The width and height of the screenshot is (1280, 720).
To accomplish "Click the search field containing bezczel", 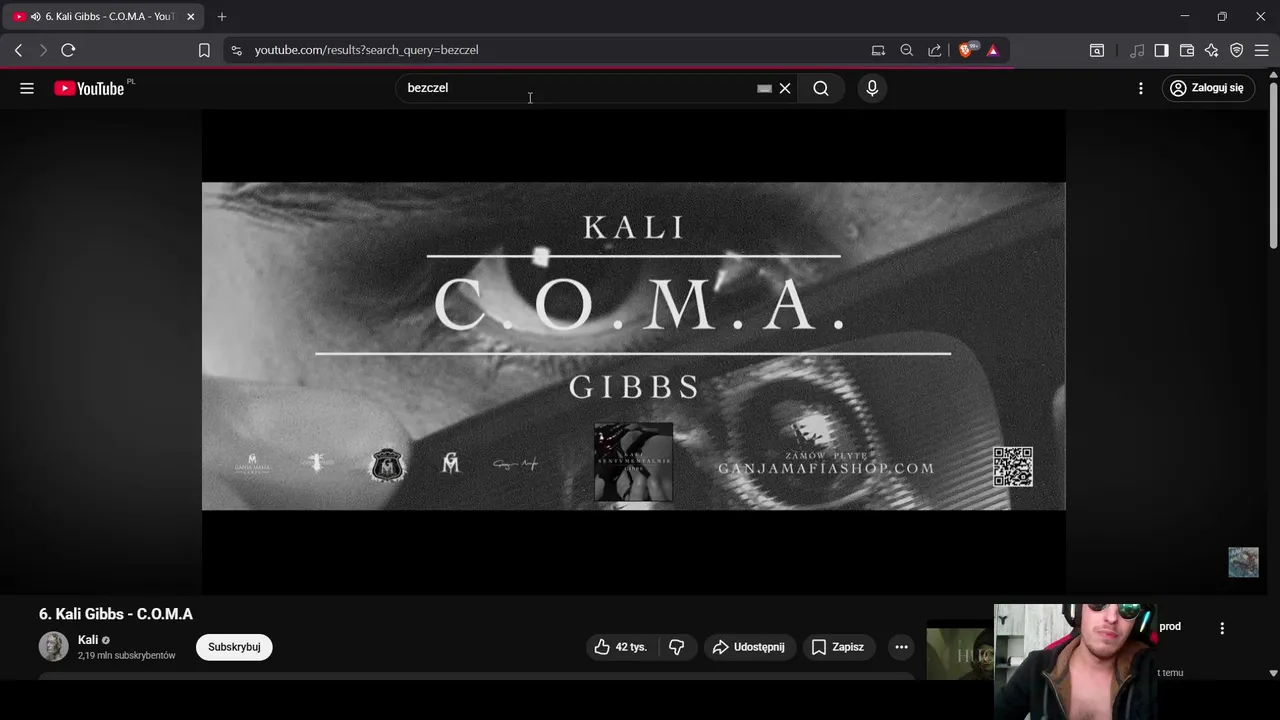I will tap(575, 88).
